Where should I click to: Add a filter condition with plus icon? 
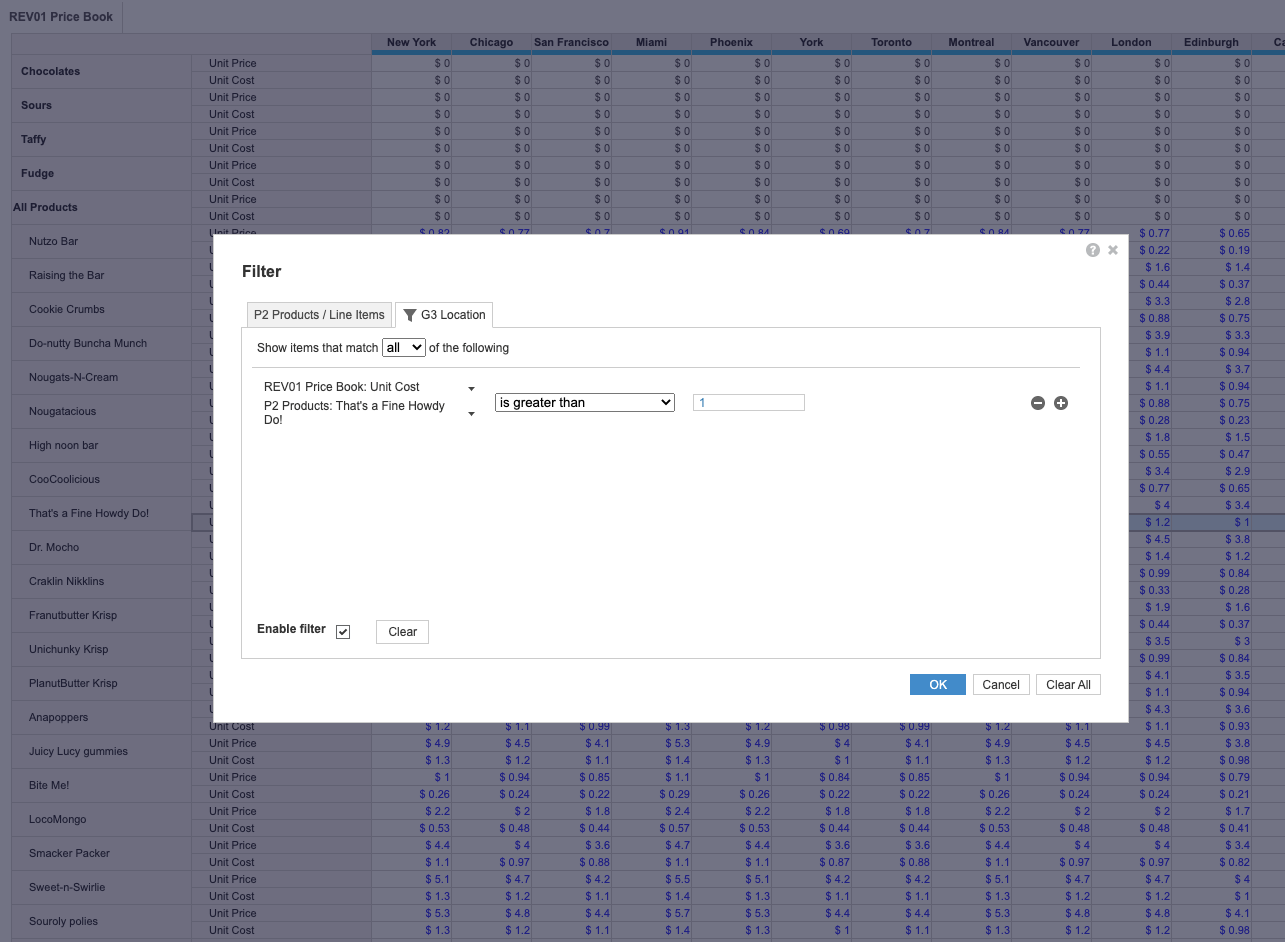point(1061,403)
